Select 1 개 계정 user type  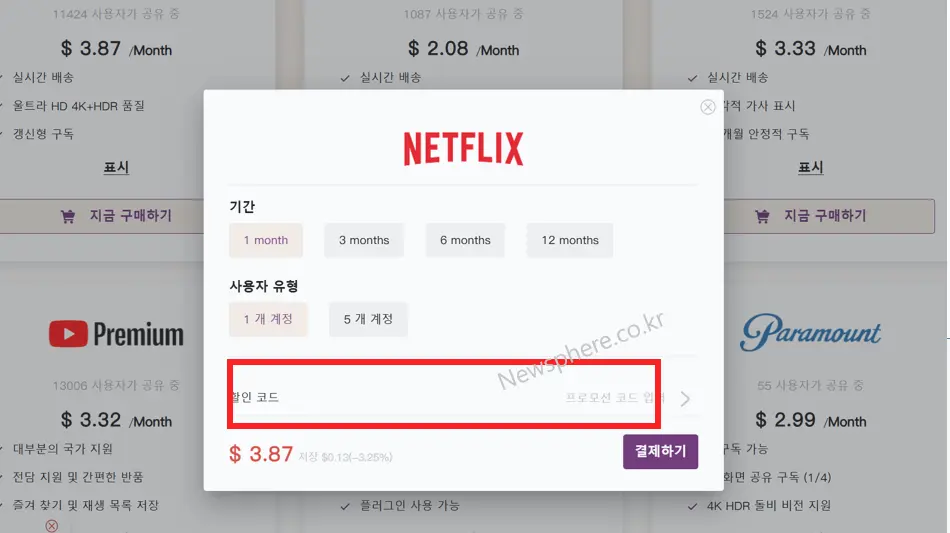[268, 319]
